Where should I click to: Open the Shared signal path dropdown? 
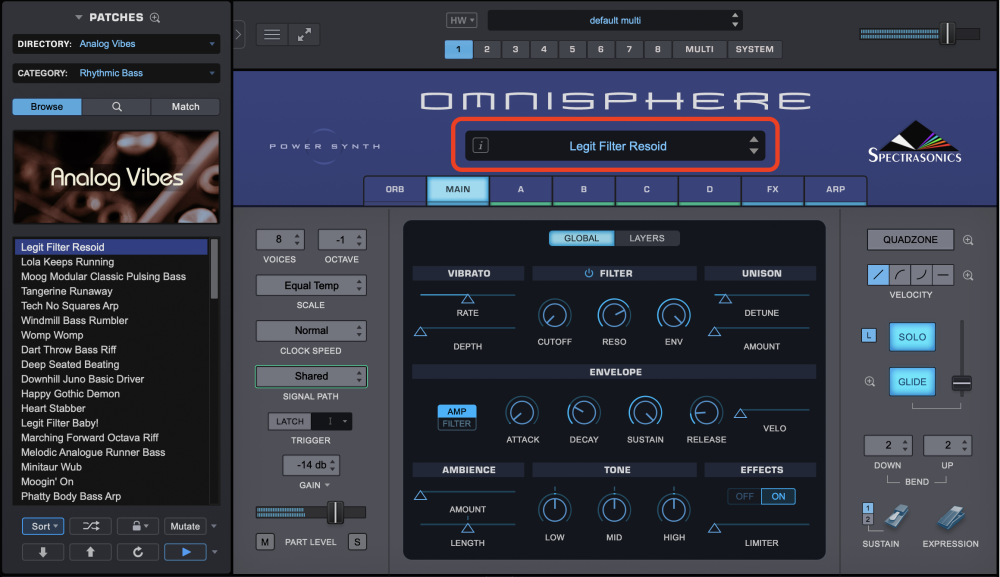click(x=311, y=376)
